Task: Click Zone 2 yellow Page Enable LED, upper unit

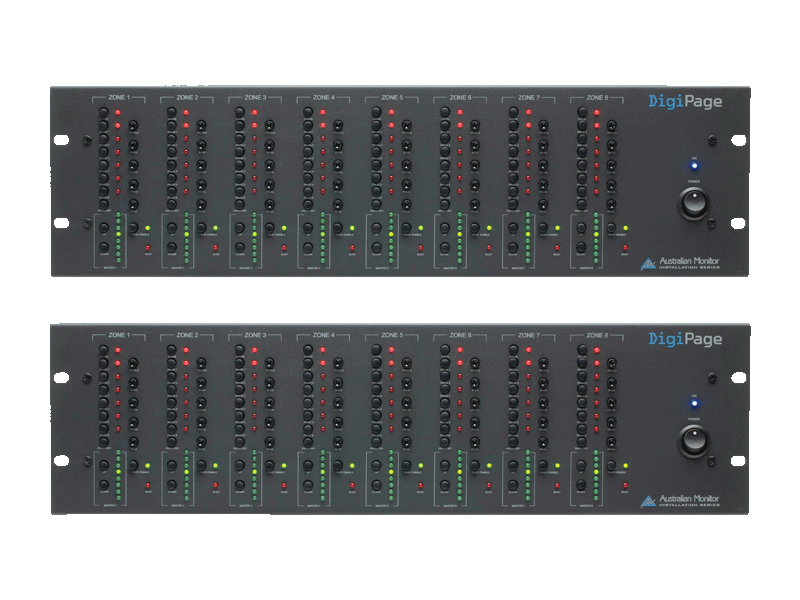Action: point(216,228)
